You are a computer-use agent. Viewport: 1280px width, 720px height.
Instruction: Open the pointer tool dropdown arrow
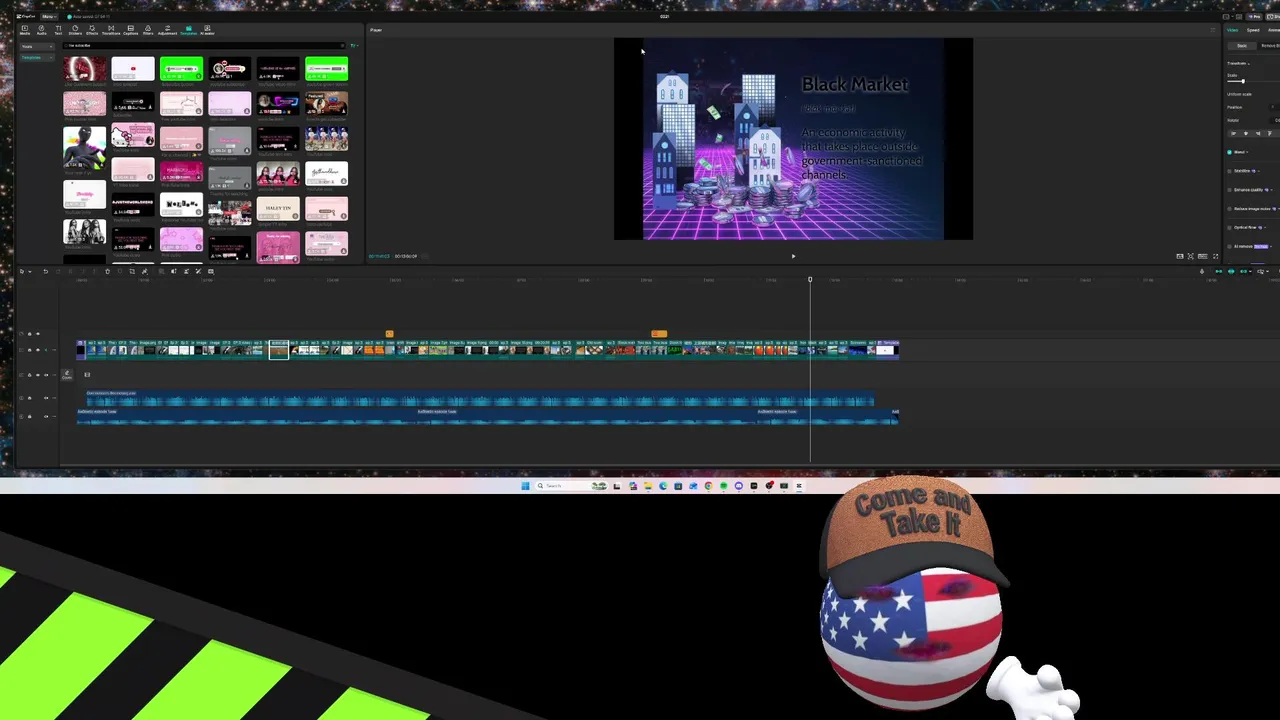(x=30, y=271)
